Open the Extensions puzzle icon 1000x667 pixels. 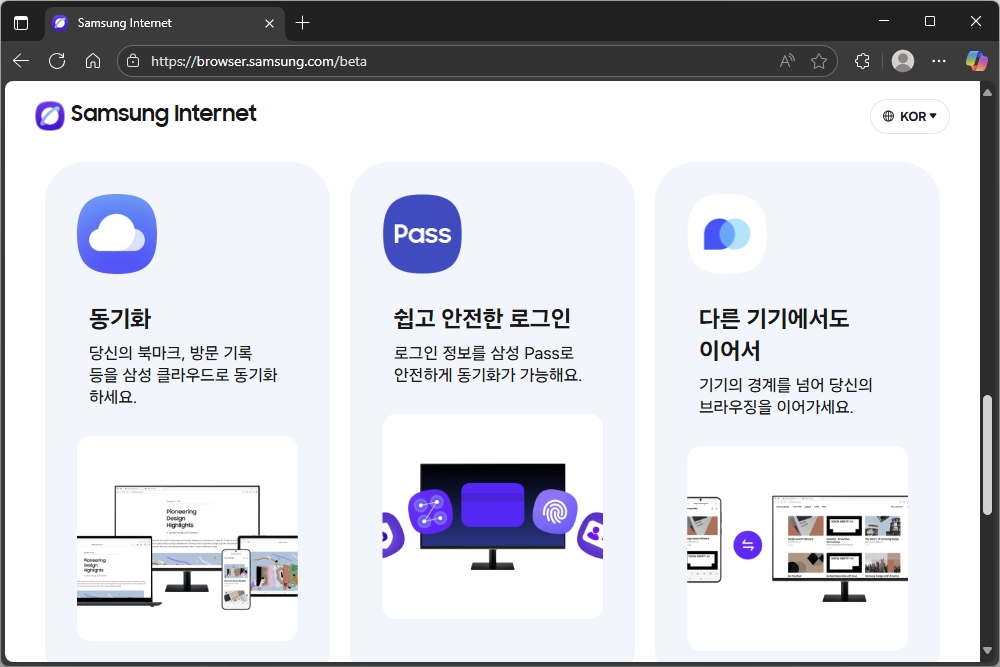point(862,61)
